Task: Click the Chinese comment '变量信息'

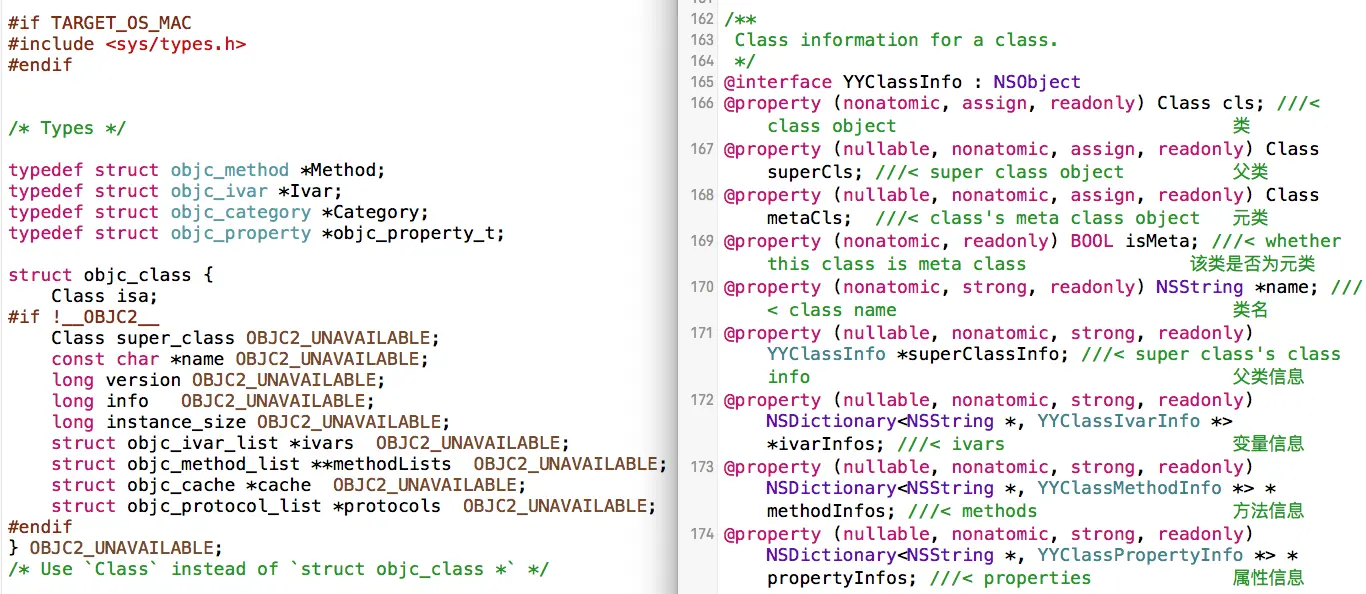Action: click(1269, 444)
